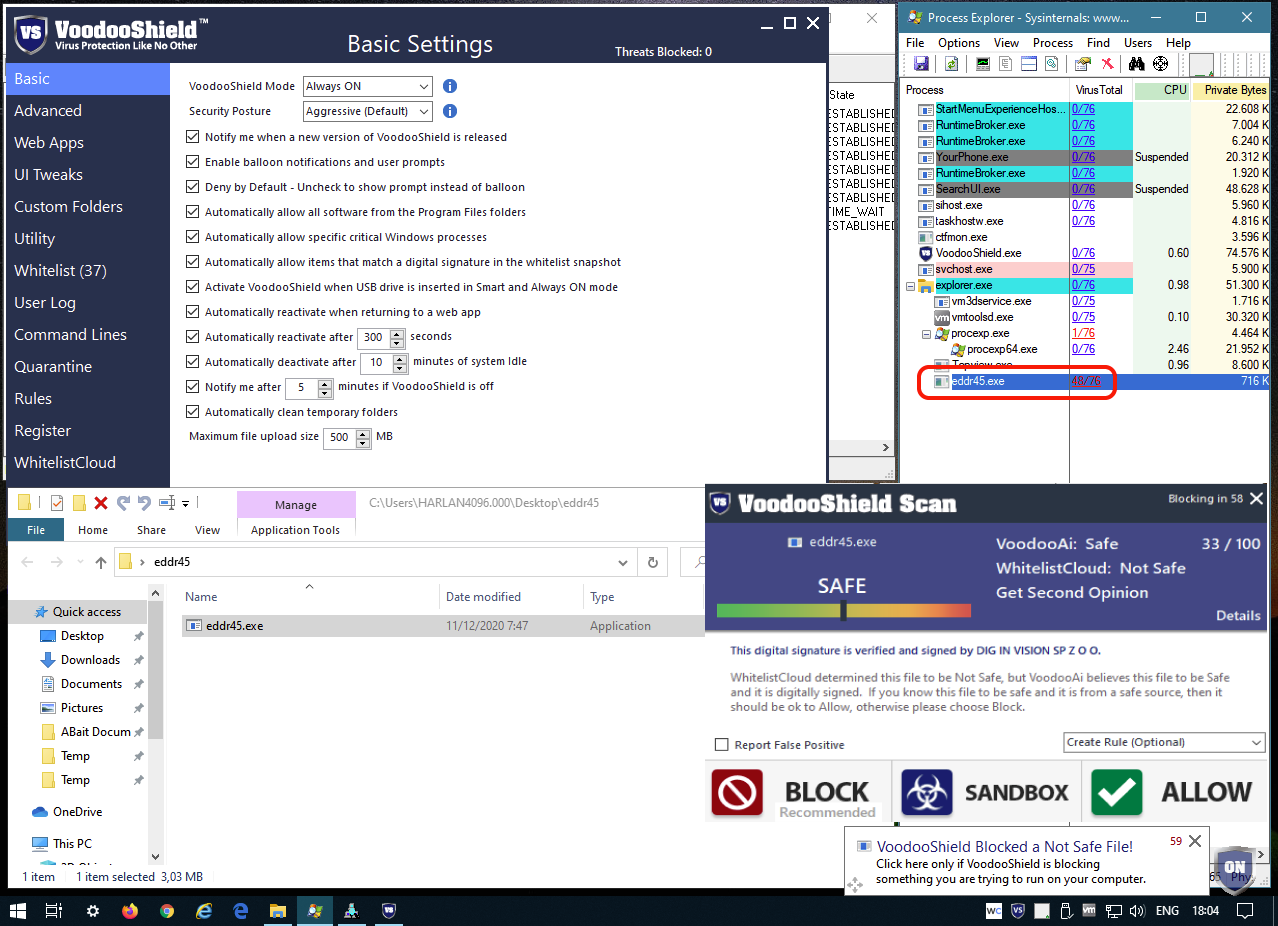Click the Internet Explorer icon on the taskbar

click(204, 911)
